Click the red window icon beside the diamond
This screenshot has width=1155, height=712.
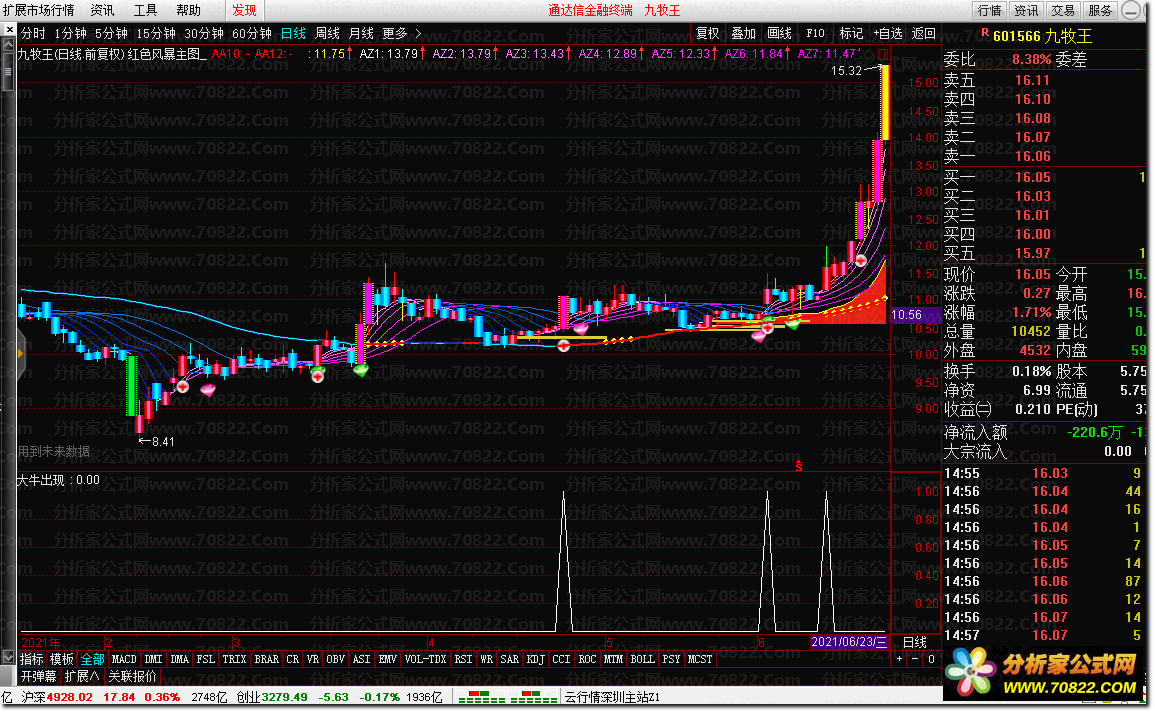[x=883, y=54]
